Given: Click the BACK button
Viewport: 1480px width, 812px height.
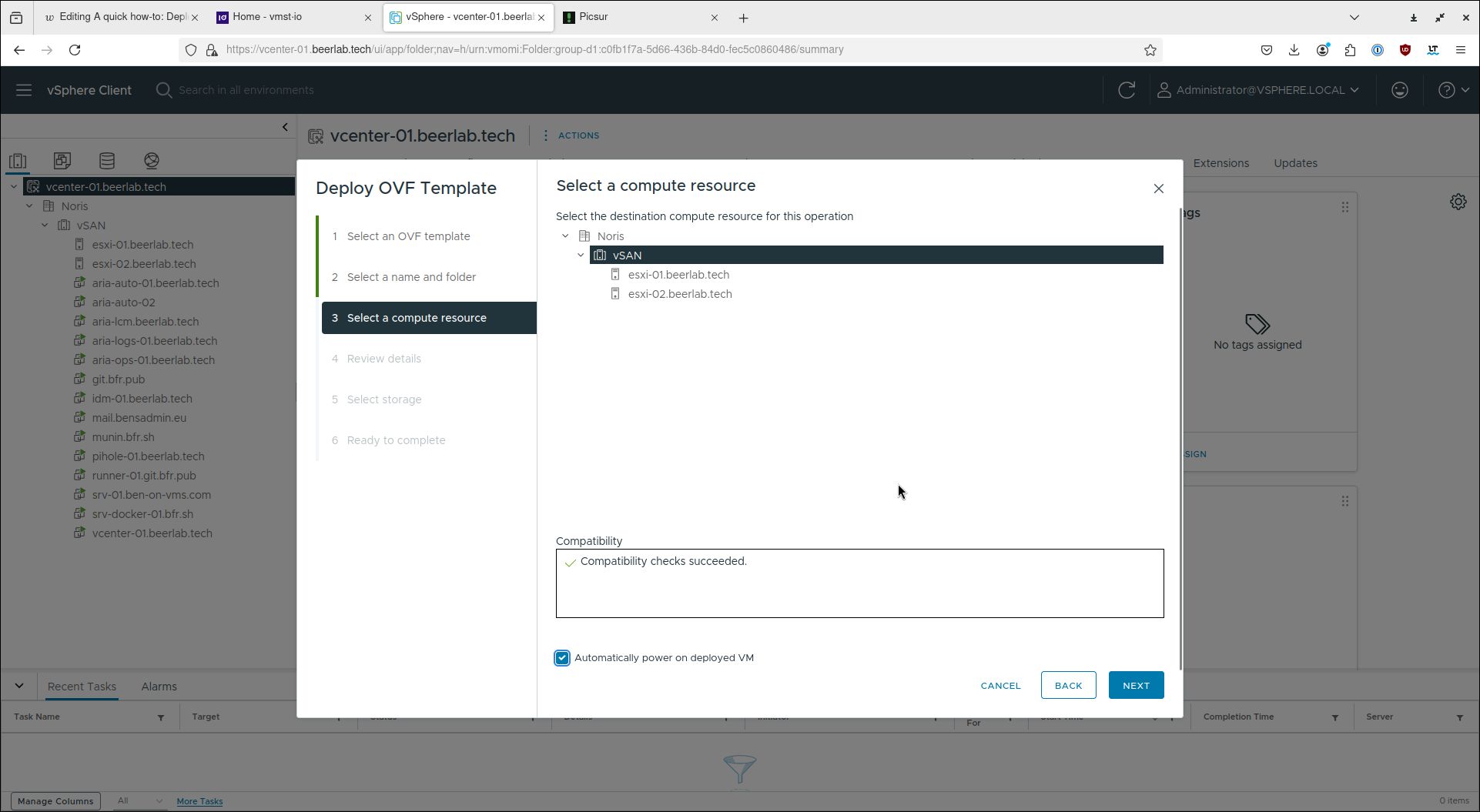Looking at the screenshot, I should pos(1068,686).
